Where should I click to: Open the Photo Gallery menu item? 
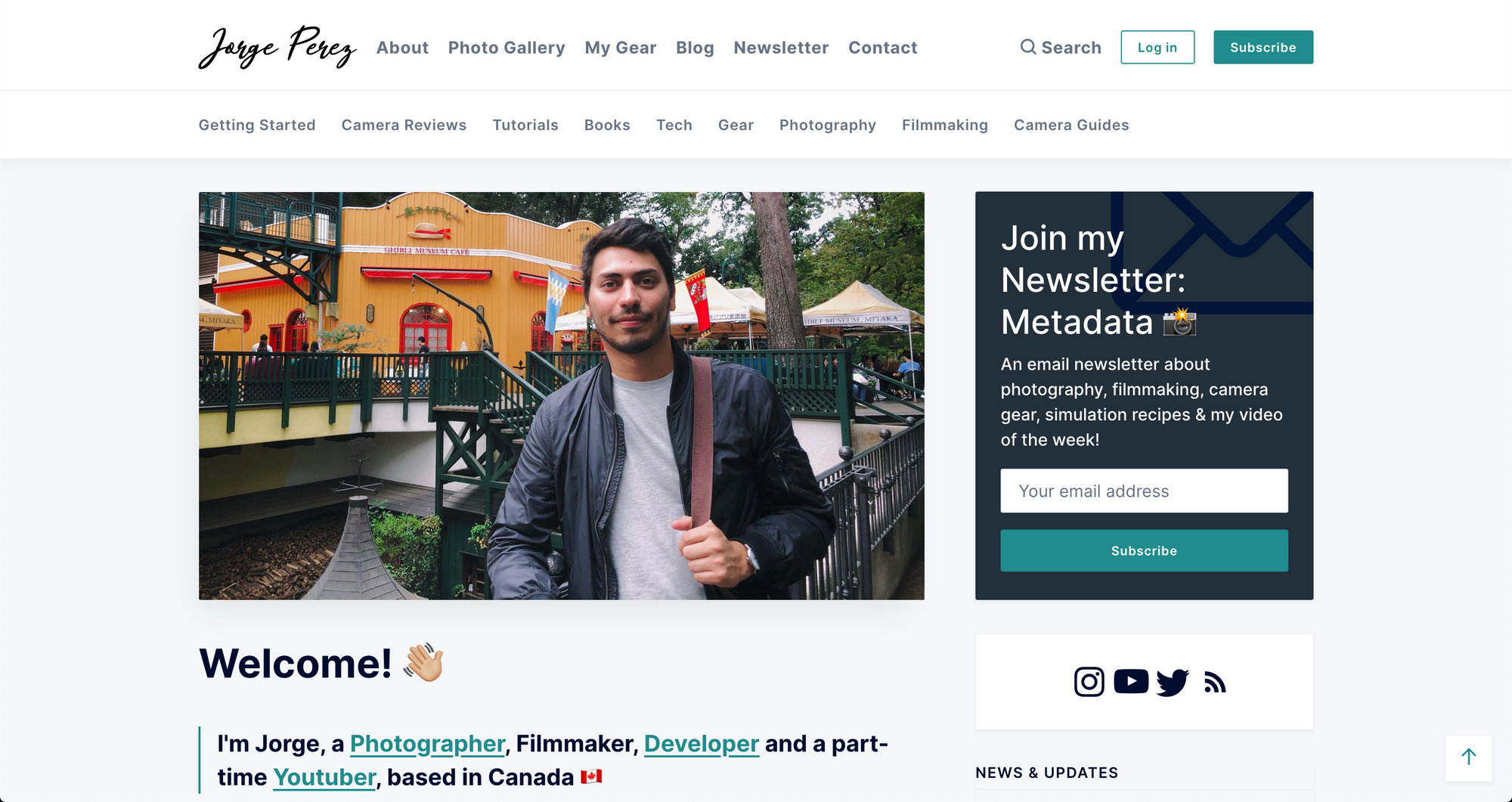(x=507, y=48)
